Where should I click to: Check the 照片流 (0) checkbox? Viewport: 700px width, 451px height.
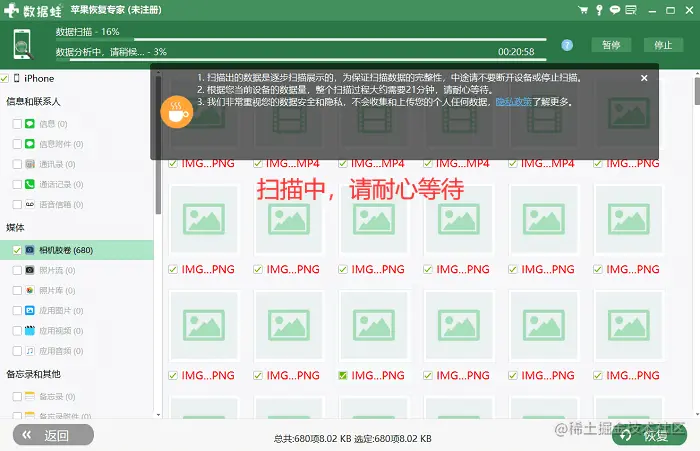tap(17, 270)
